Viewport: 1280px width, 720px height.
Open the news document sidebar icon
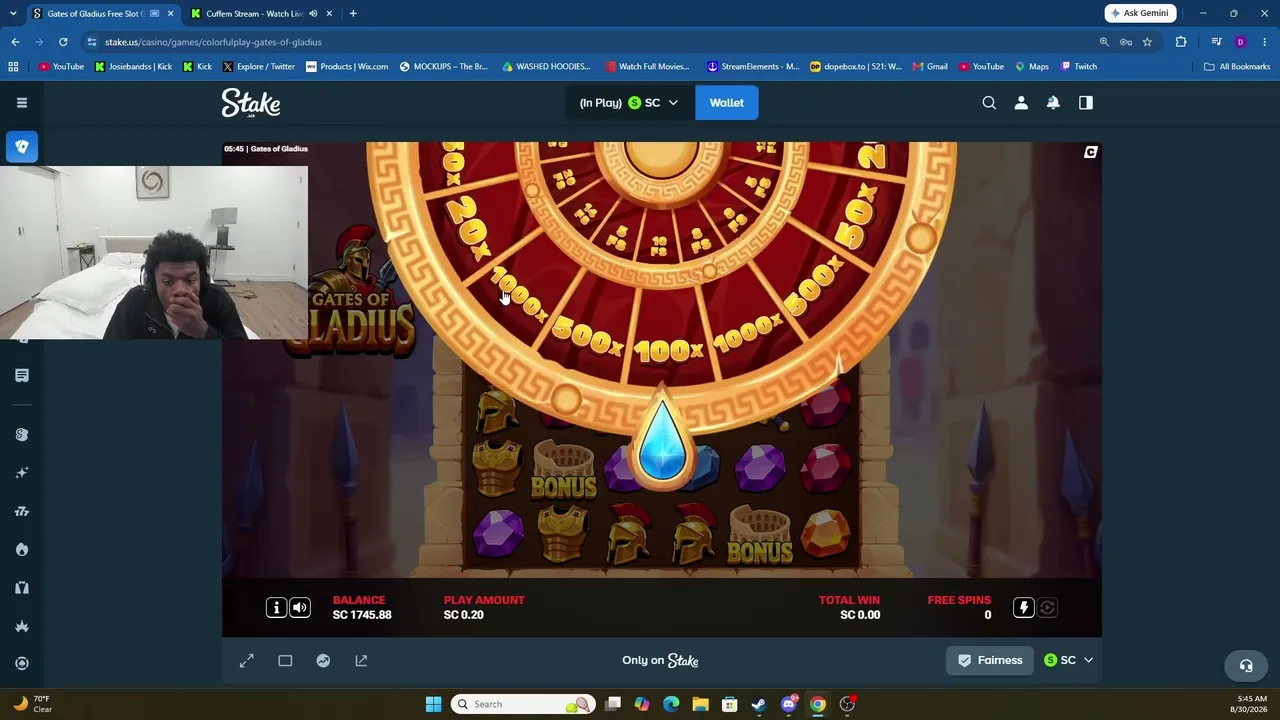coord(21,375)
